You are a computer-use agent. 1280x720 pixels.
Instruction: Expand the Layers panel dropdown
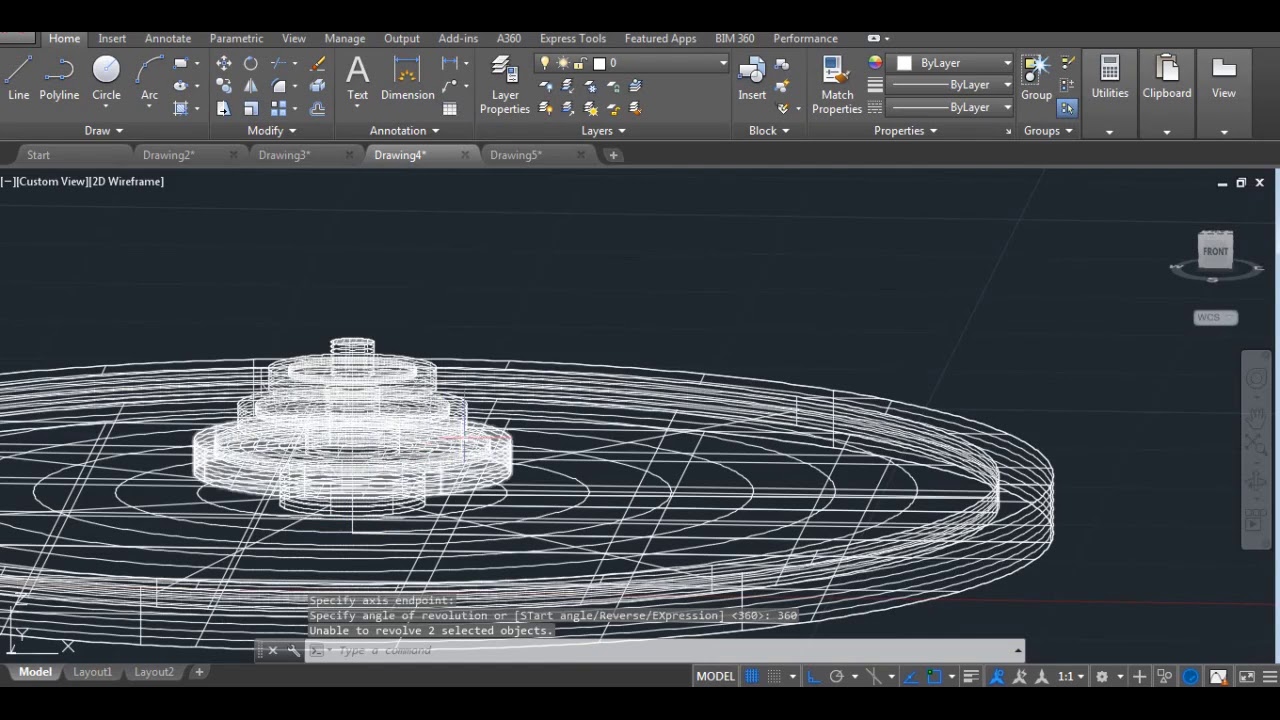[603, 131]
